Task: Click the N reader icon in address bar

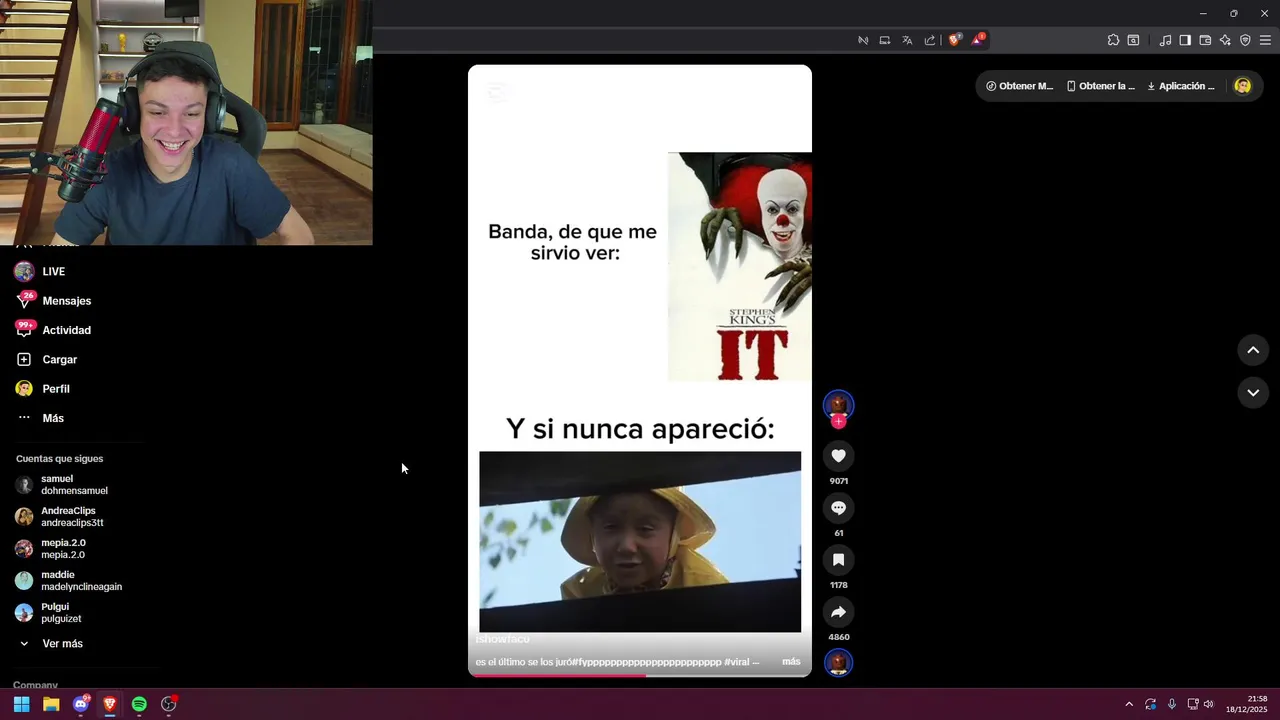Action: pyautogui.click(x=863, y=40)
